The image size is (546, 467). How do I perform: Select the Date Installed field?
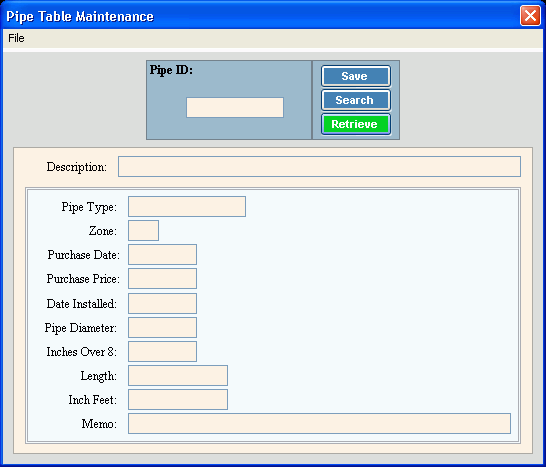pyautogui.click(x=162, y=304)
